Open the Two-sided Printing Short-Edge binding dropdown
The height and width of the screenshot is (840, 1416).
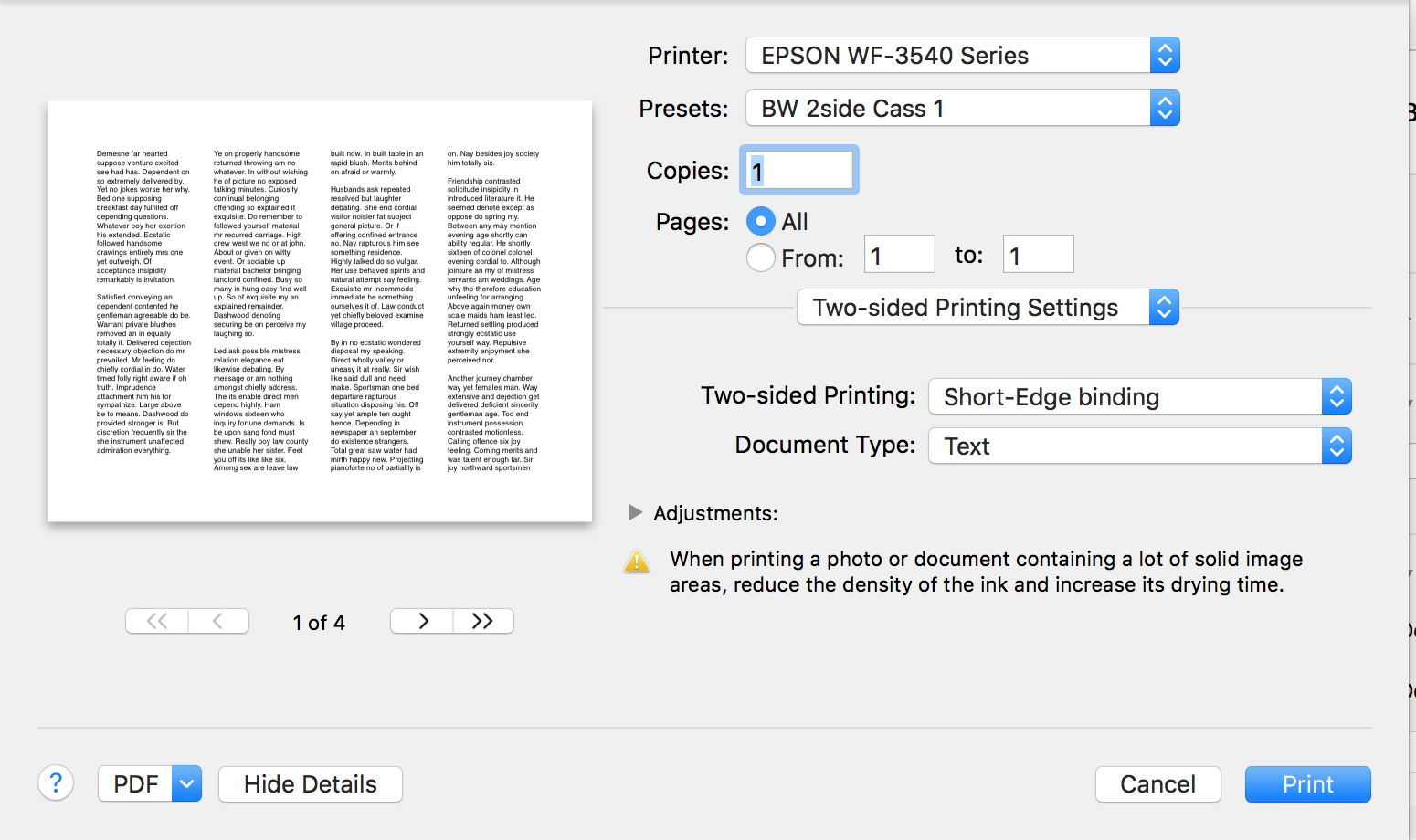click(1140, 397)
